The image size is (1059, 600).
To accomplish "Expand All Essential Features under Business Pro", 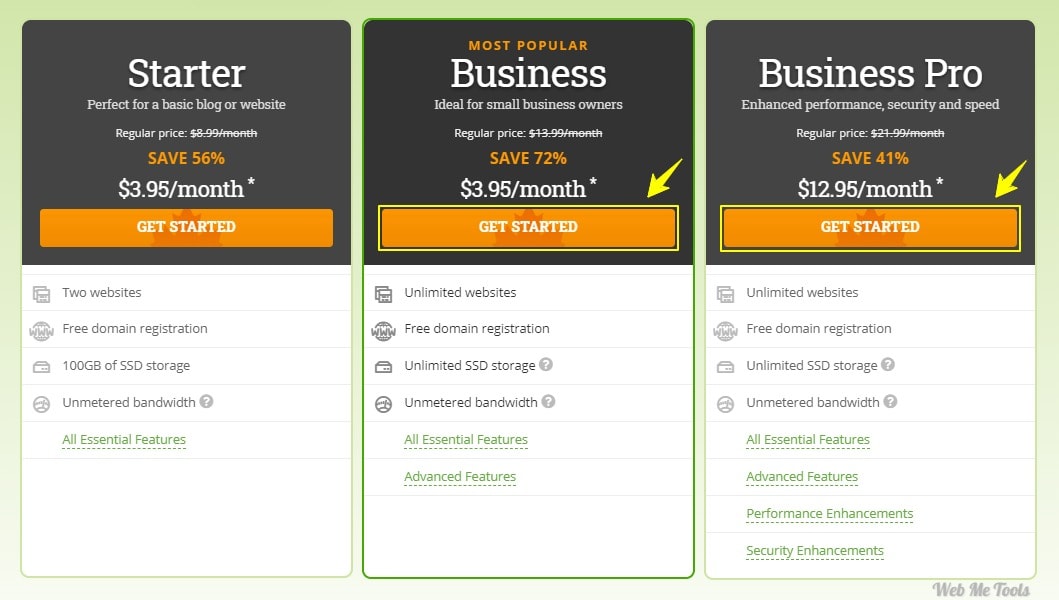I will 808,440.
